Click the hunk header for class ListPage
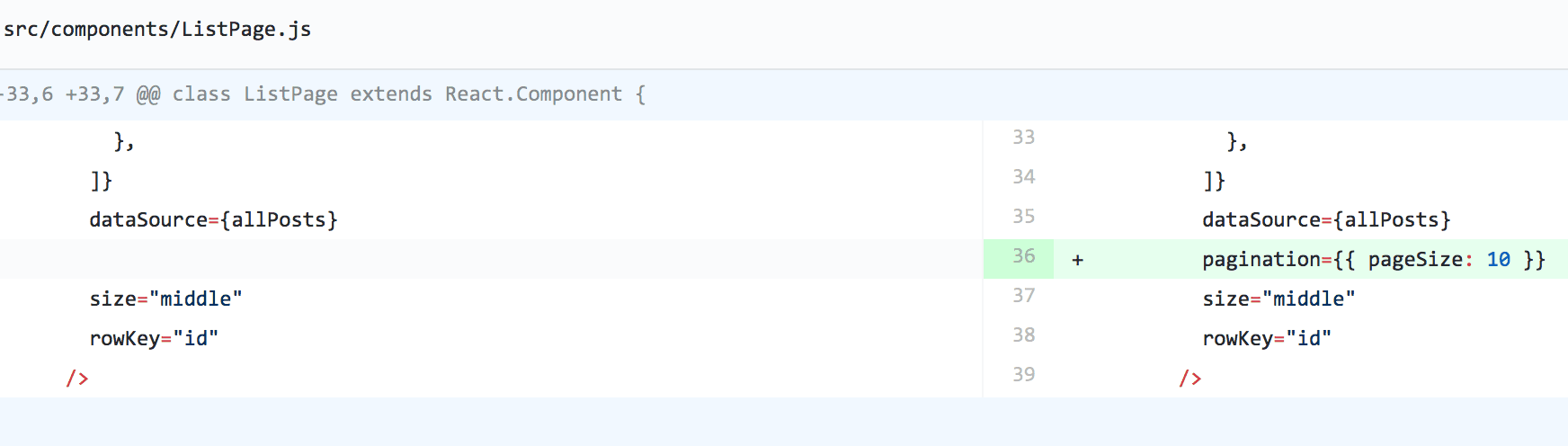This screenshot has width=1568, height=446. pyautogui.click(x=324, y=94)
